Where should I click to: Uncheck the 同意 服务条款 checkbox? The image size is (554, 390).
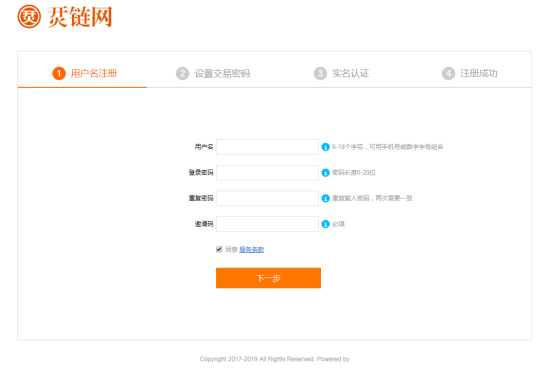click(x=219, y=249)
